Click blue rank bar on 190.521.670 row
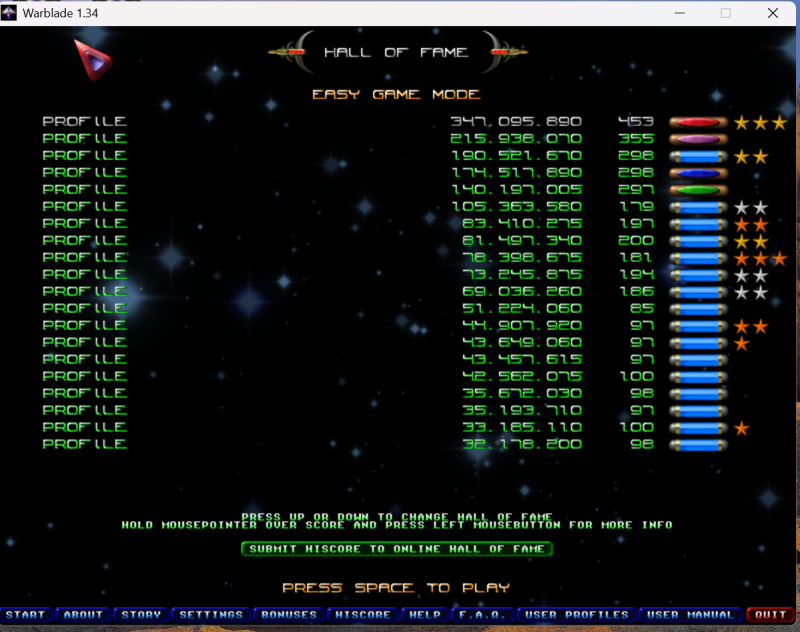This screenshot has height=632, width=800. [698, 156]
